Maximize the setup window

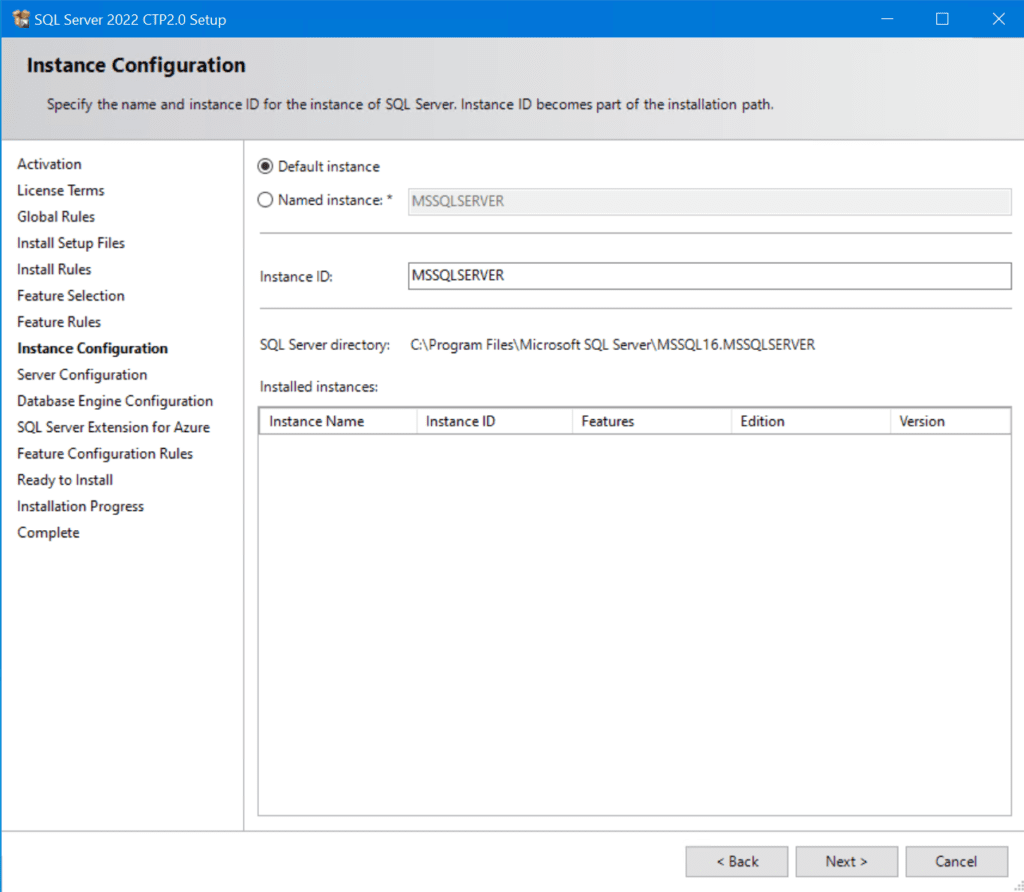pos(942,19)
